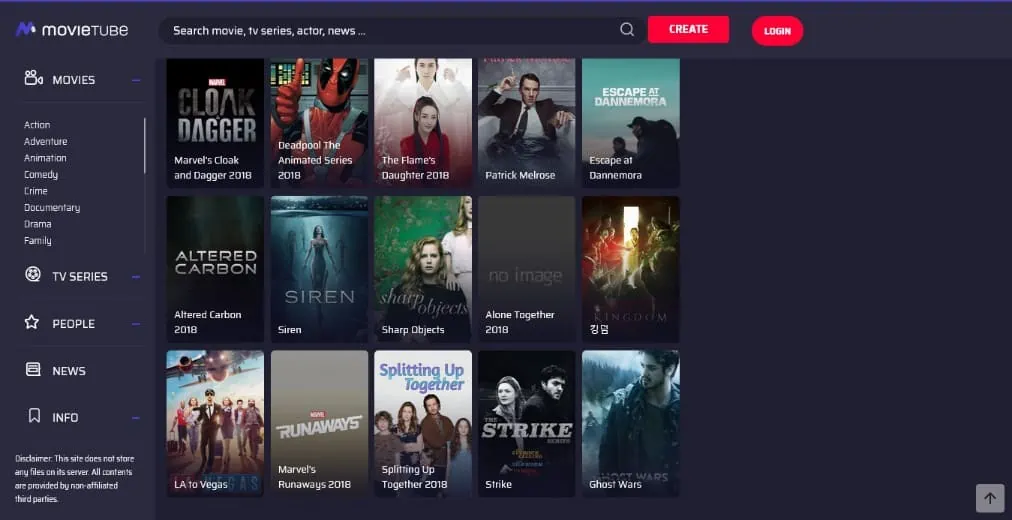Screen dimensions: 1012x520
Task: Open Splitting Up Together 2018 poster
Action: click(423, 424)
